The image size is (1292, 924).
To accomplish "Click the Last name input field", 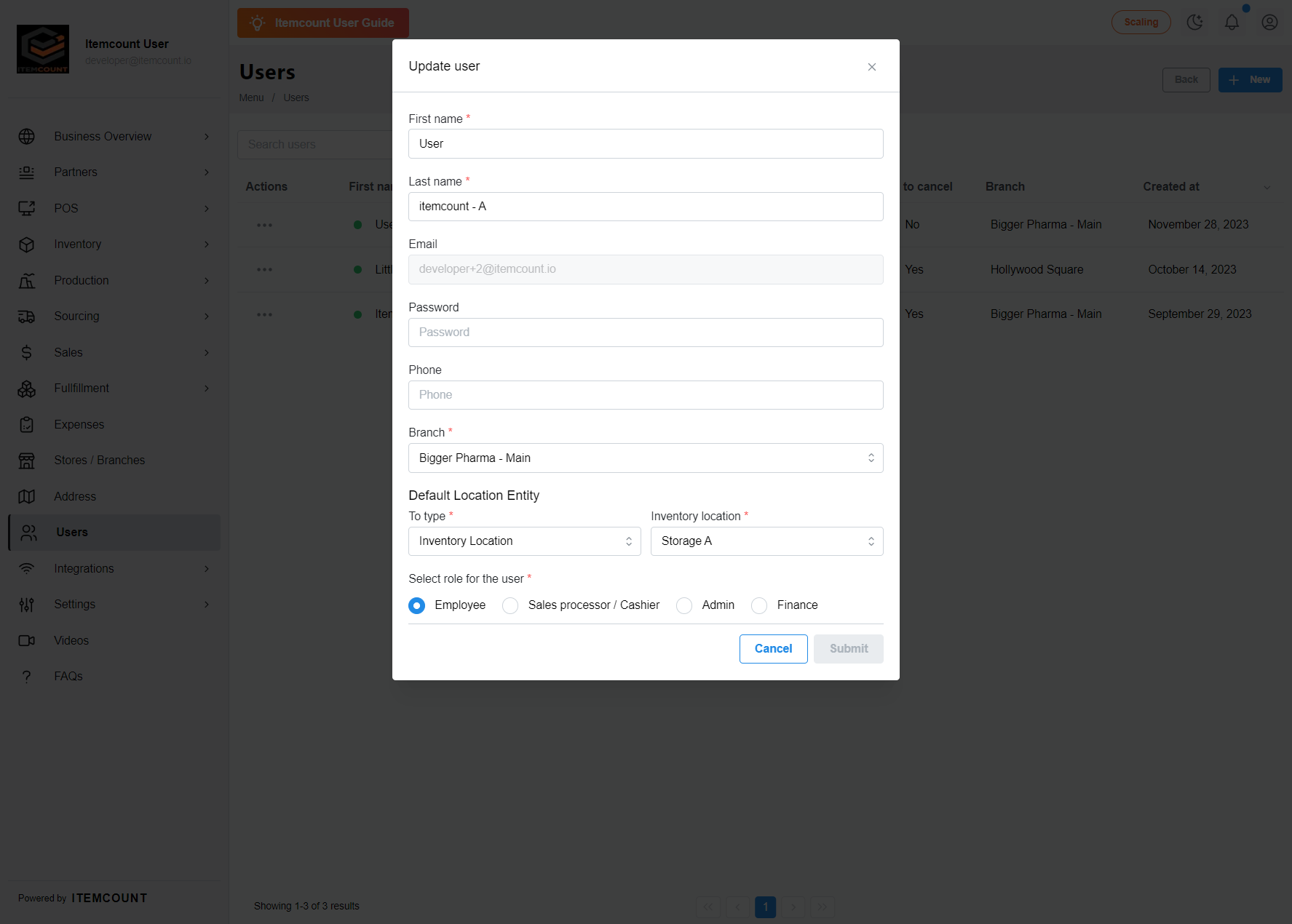I will pyautogui.click(x=646, y=207).
